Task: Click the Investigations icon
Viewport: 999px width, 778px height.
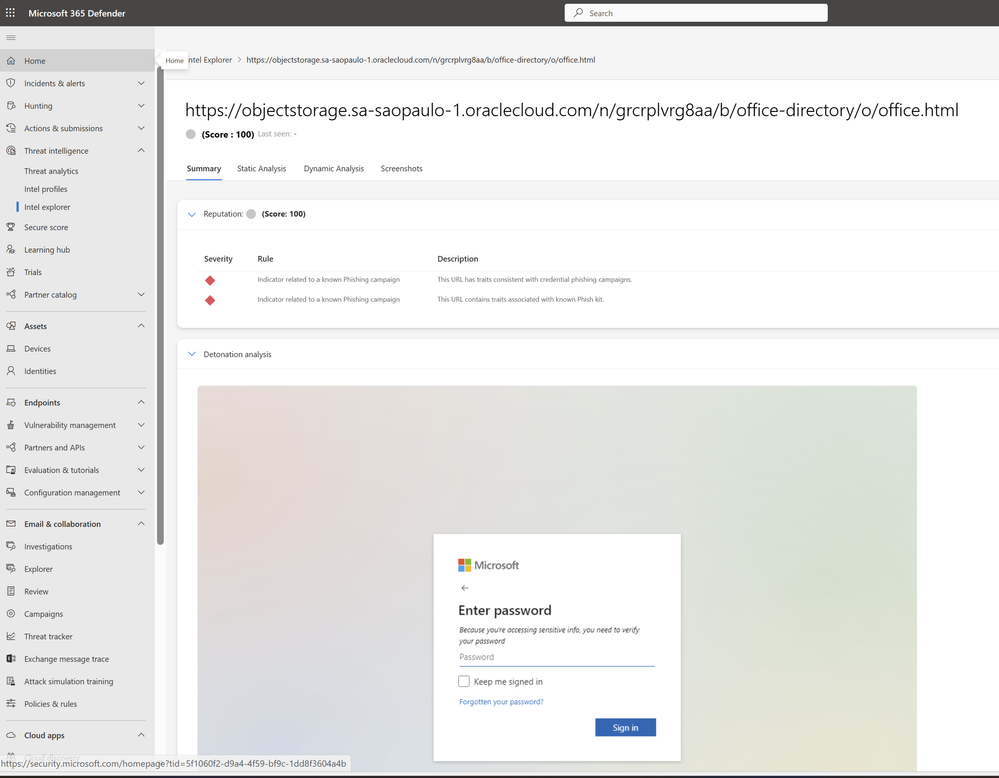Action: [11, 546]
